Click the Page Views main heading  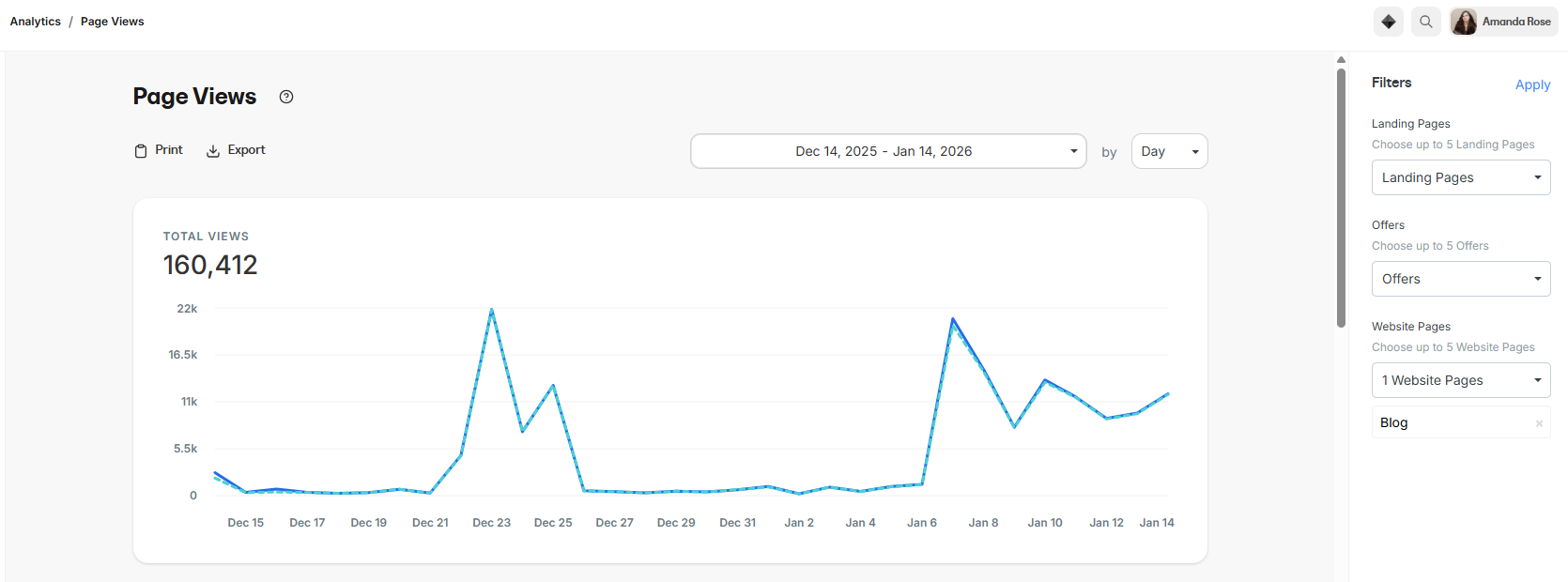point(194,97)
